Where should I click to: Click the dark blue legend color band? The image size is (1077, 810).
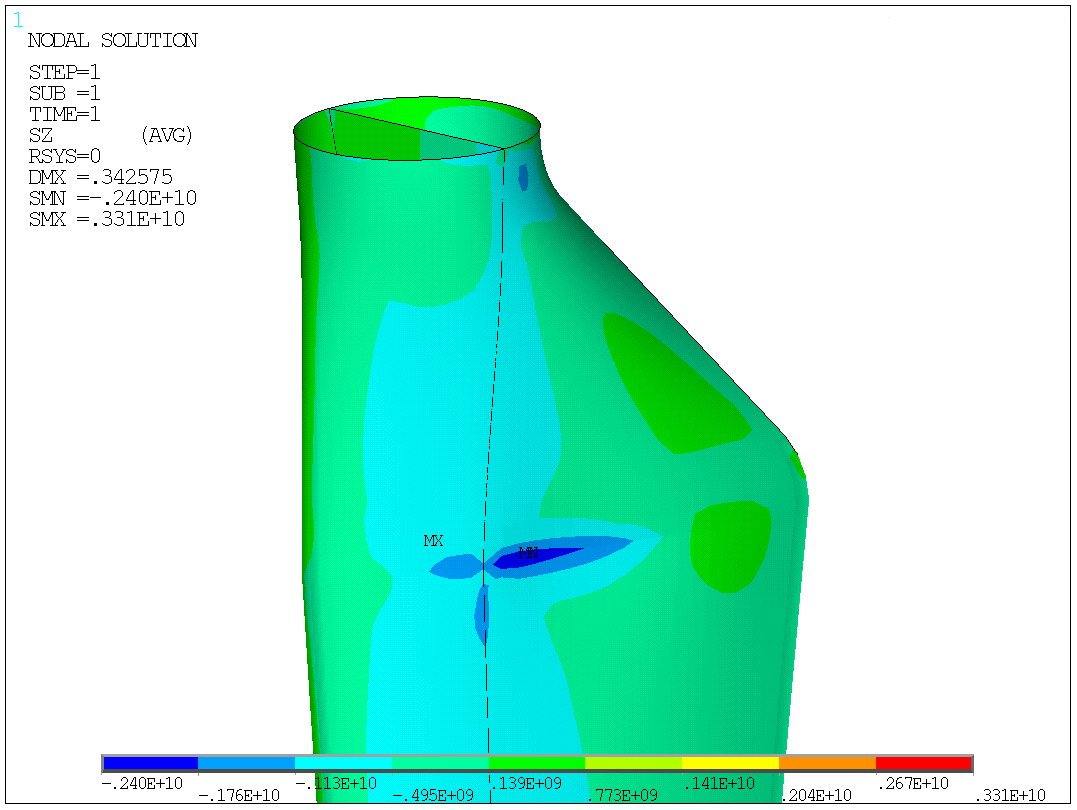150,764
